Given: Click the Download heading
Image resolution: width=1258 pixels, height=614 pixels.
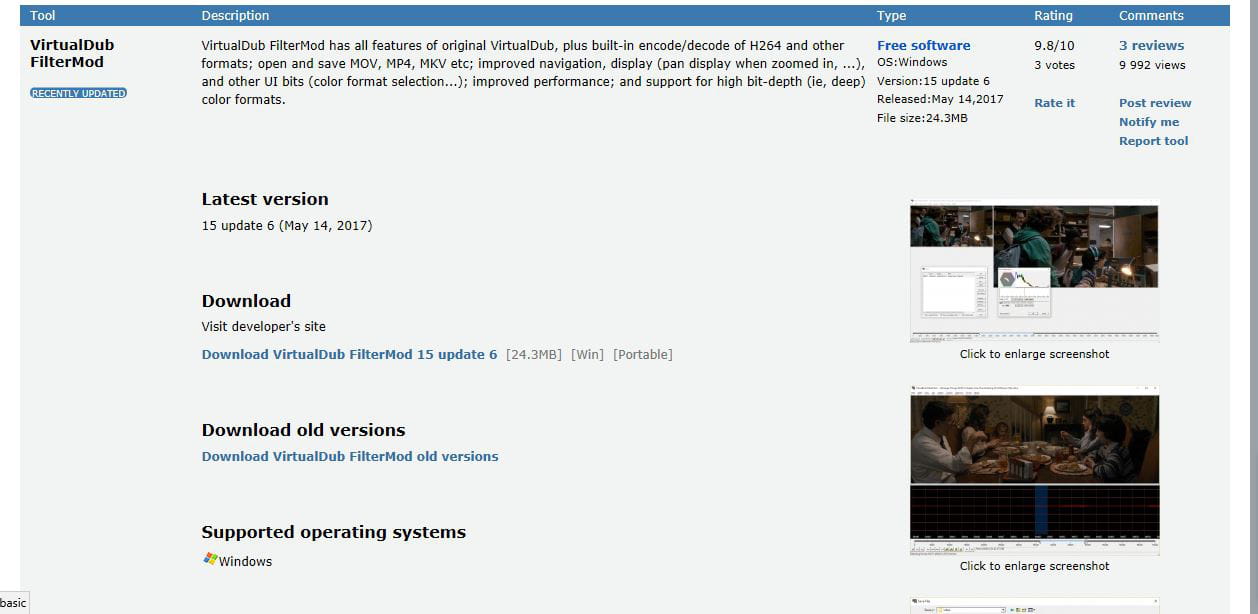Looking at the screenshot, I should coord(246,301).
